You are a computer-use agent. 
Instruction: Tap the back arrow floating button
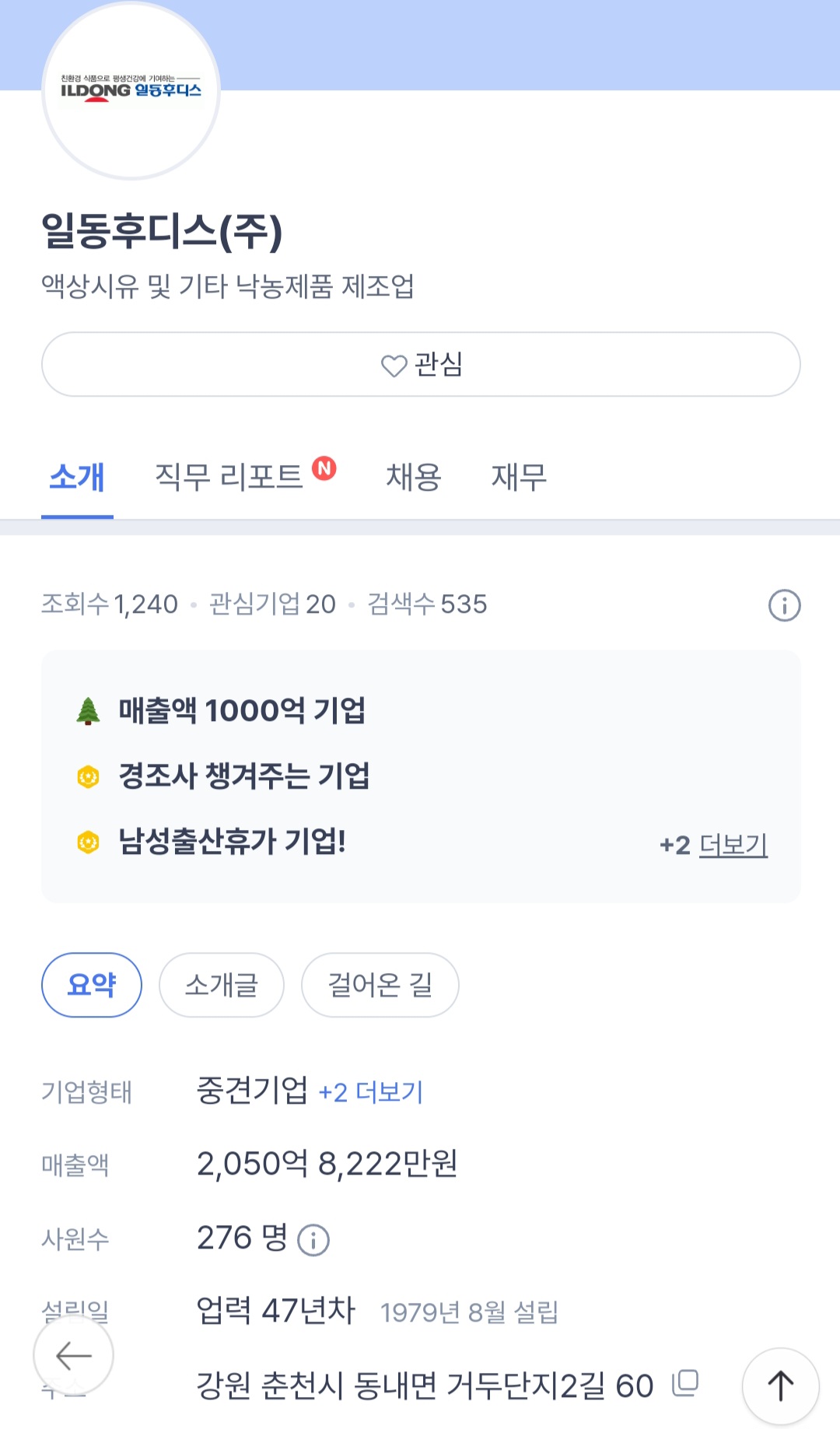[74, 1356]
